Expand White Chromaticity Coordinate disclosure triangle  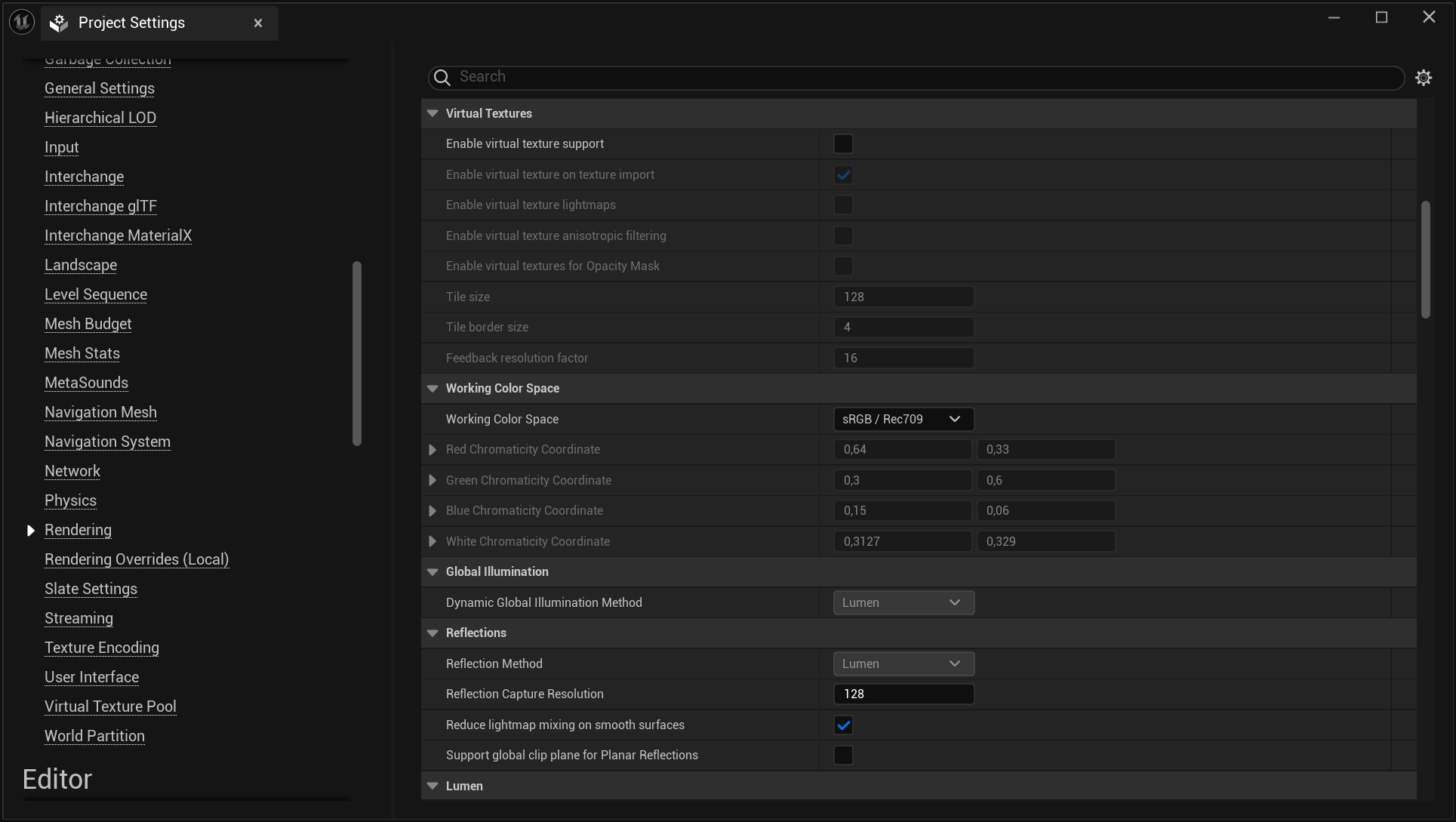click(432, 541)
